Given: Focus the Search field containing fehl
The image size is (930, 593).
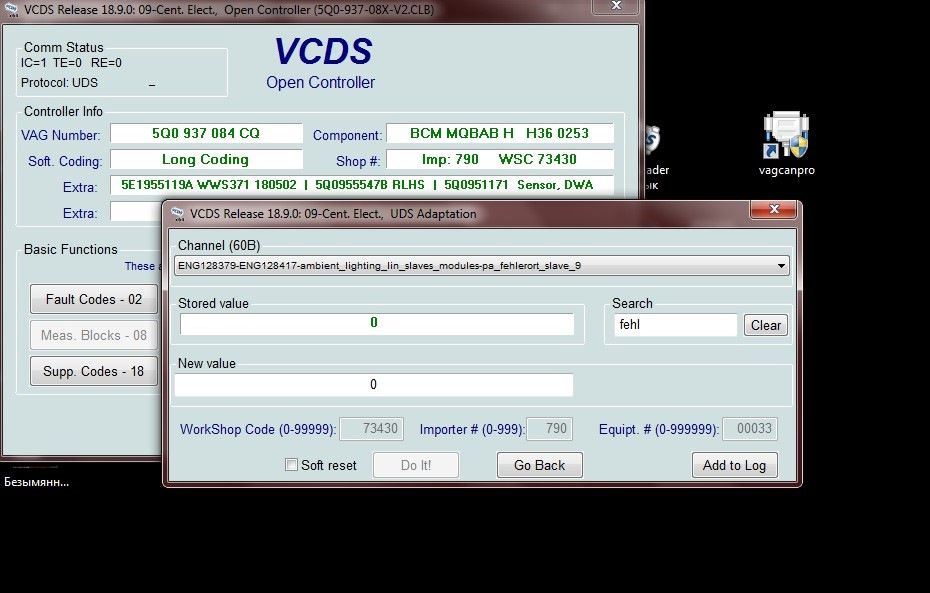Looking at the screenshot, I should 676,325.
